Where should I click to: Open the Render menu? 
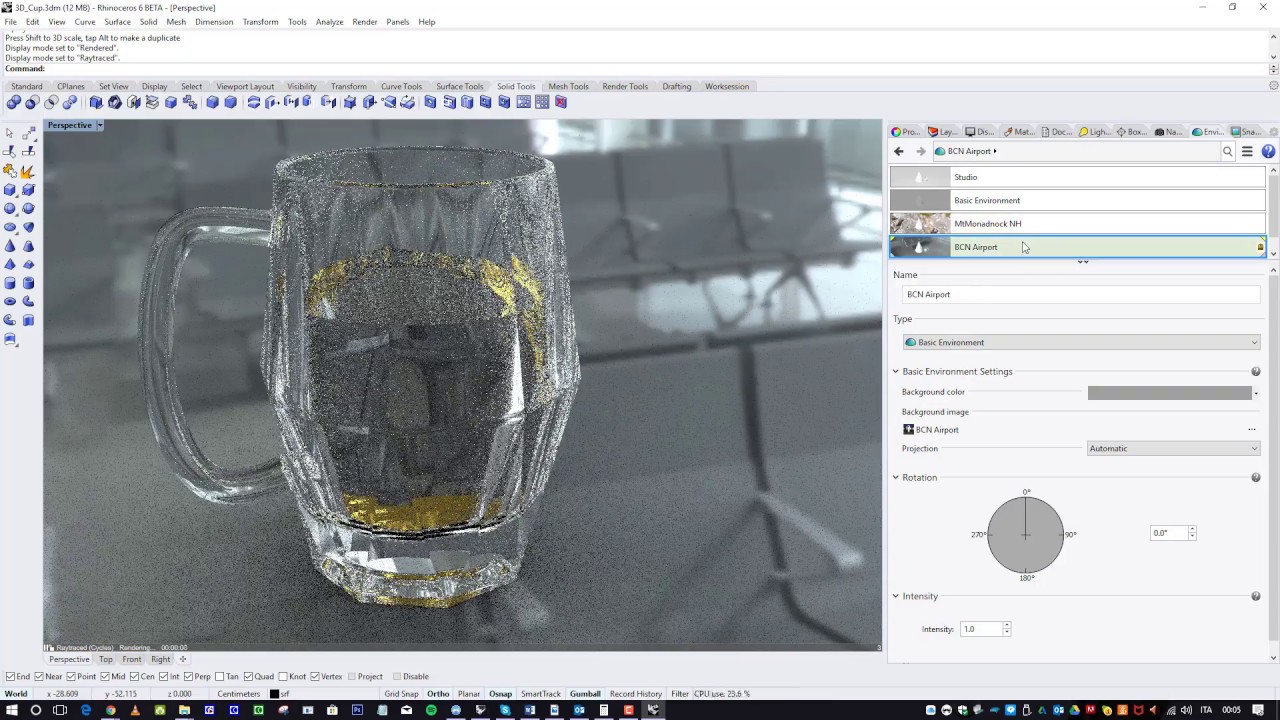(365, 22)
